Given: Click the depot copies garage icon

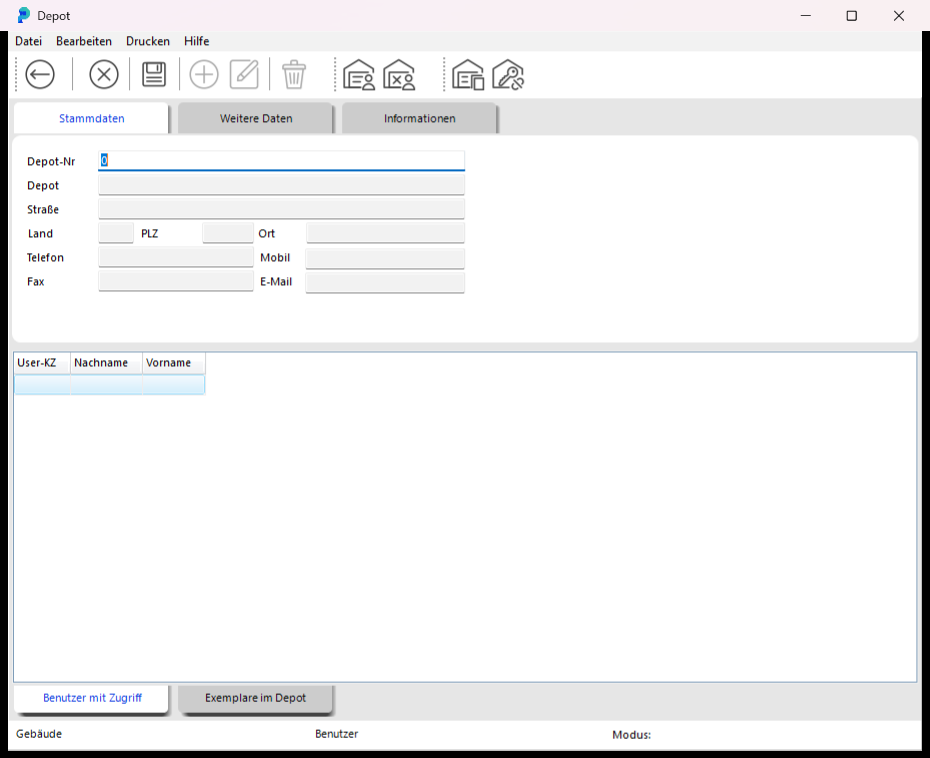Looking at the screenshot, I should [468, 75].
